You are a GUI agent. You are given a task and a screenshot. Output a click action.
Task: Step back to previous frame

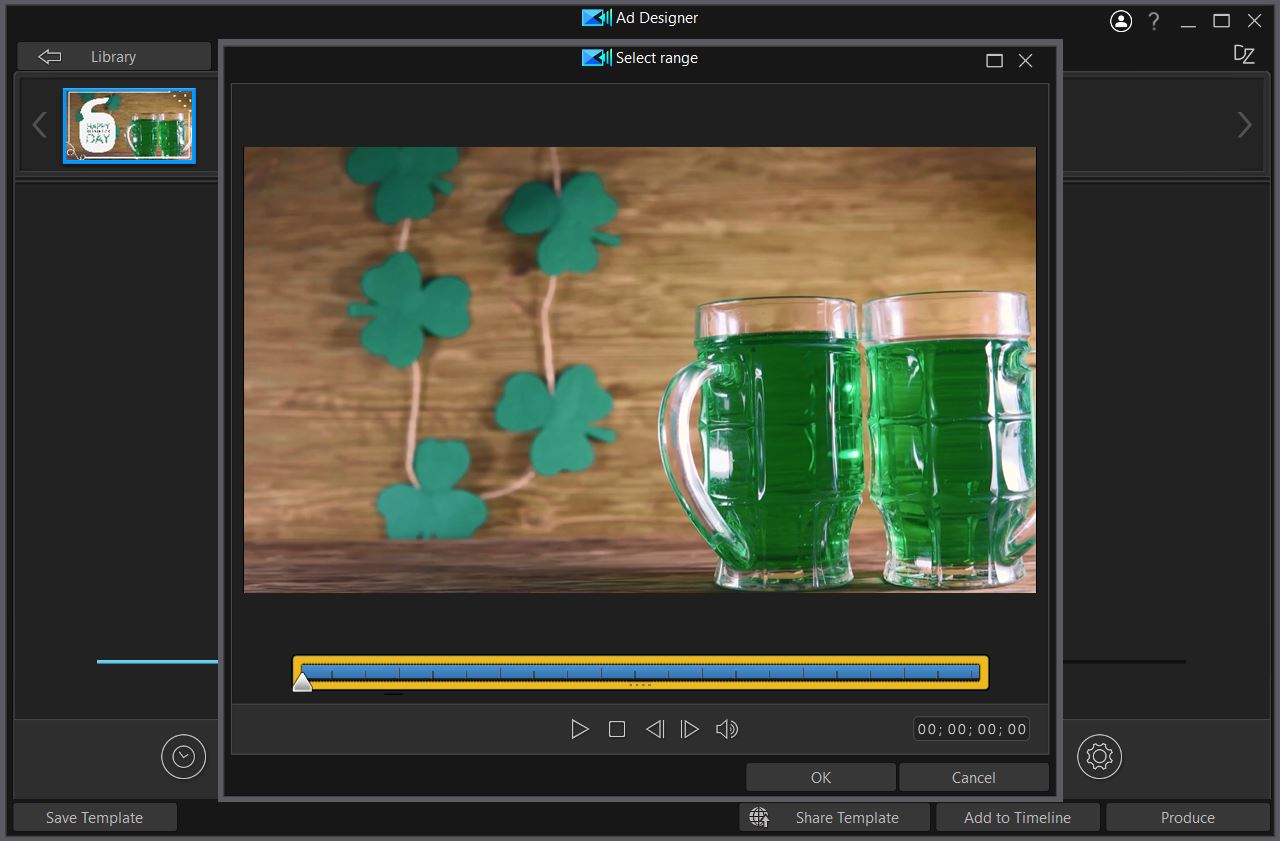click(x=654, y=729)
